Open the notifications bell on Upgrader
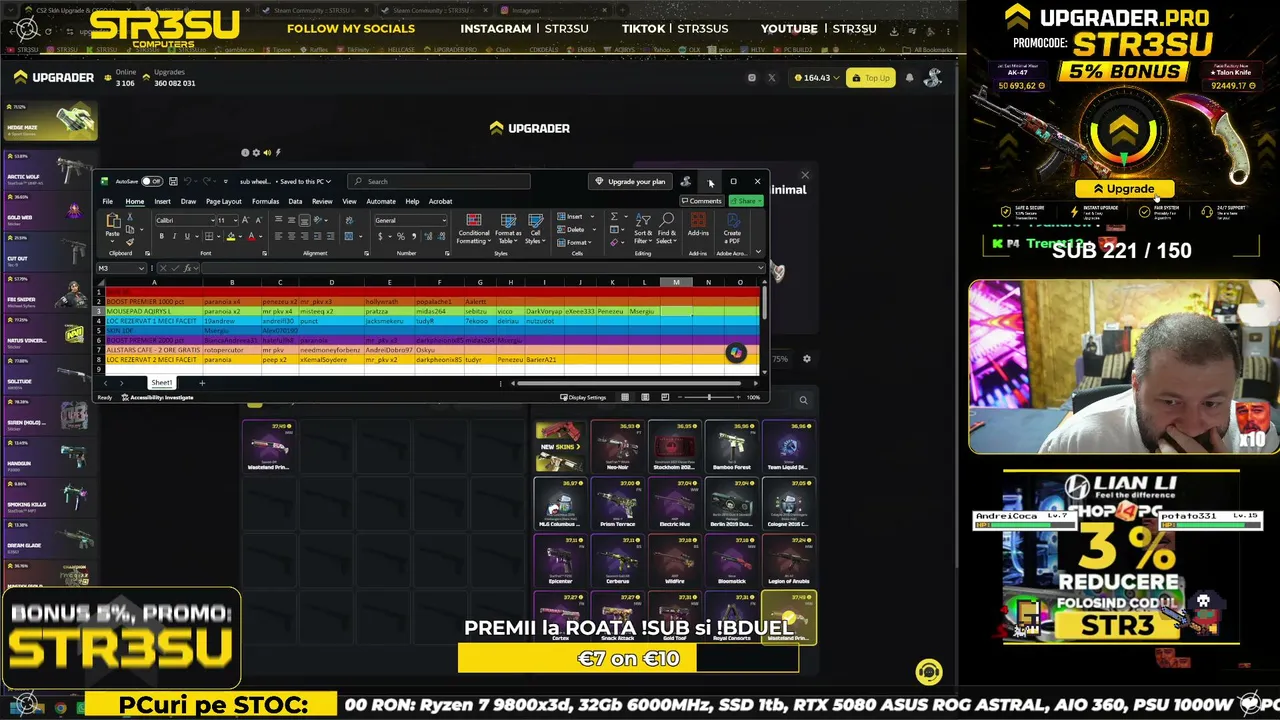 [x=909, y=77]
